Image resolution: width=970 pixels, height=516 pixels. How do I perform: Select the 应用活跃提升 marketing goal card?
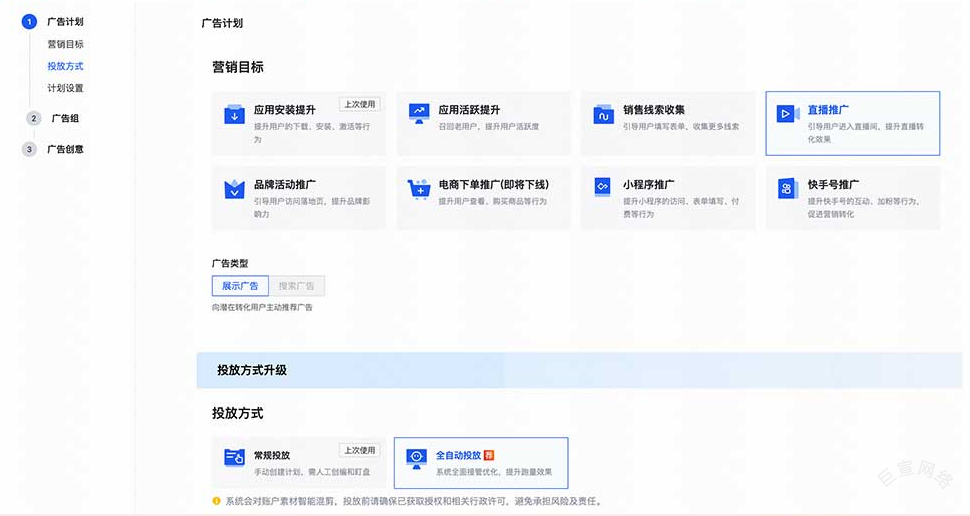coord(483,123)
